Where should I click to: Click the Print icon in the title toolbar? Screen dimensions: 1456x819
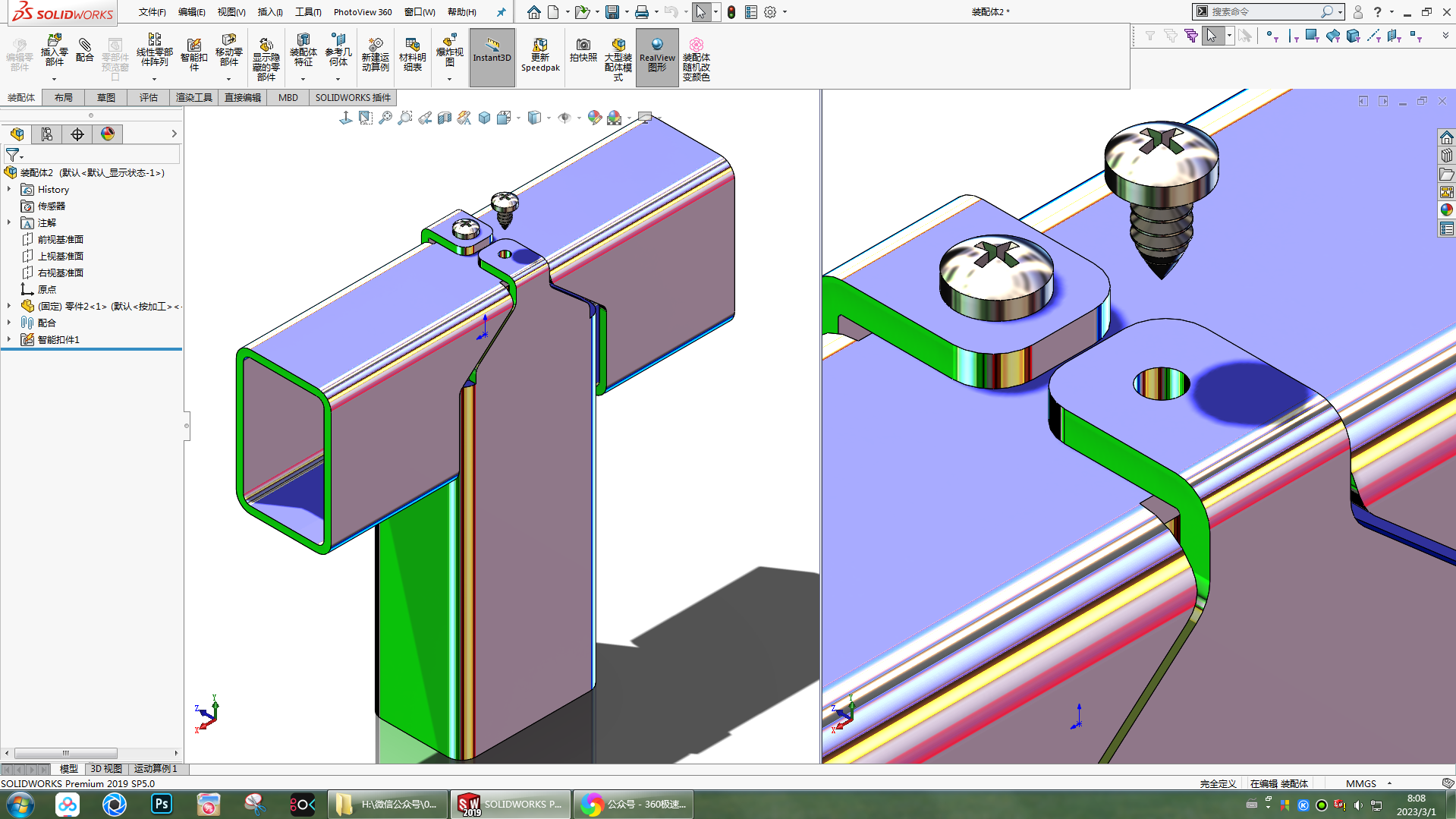(641, 12)
